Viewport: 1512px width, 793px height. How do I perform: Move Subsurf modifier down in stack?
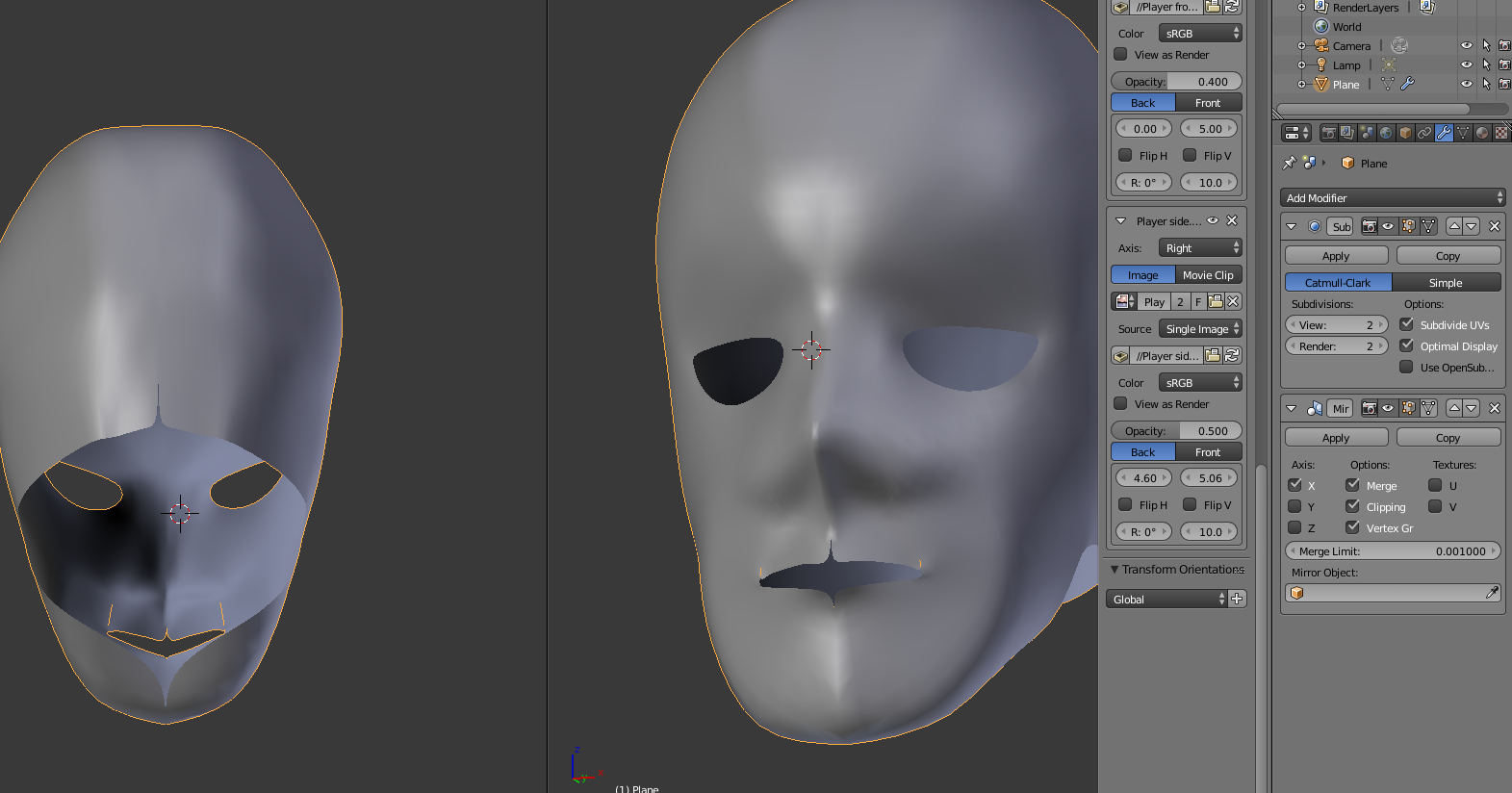click(1472, 226)
